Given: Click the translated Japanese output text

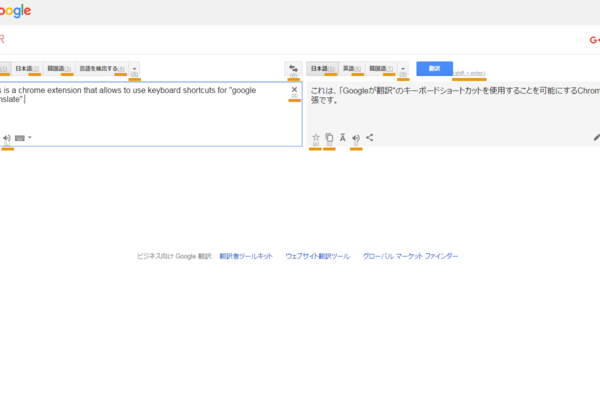Looking at the screenshot, I should 455,95.
